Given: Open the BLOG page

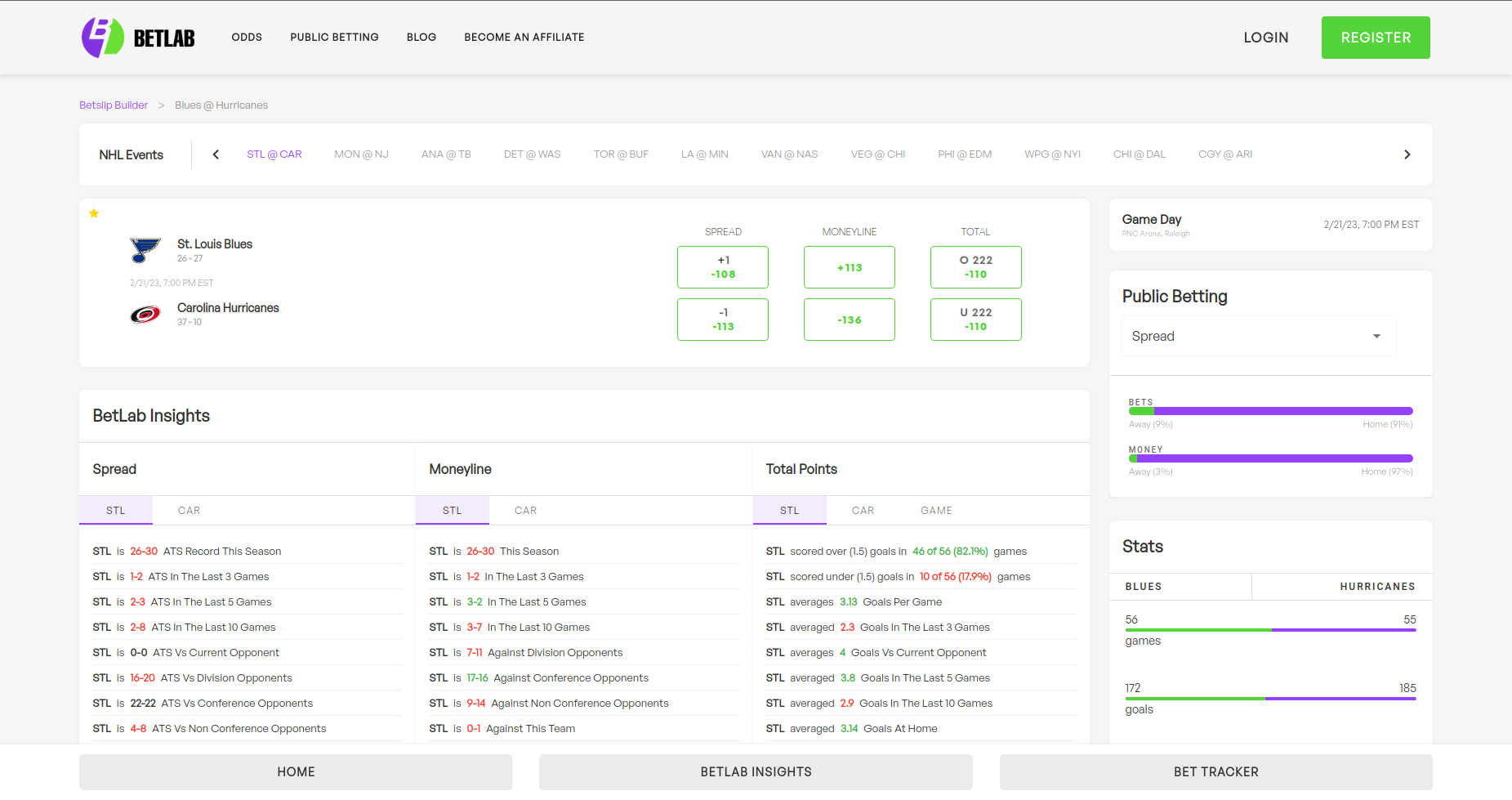Looking at the screenshot, I should click(x=421, y=37).
